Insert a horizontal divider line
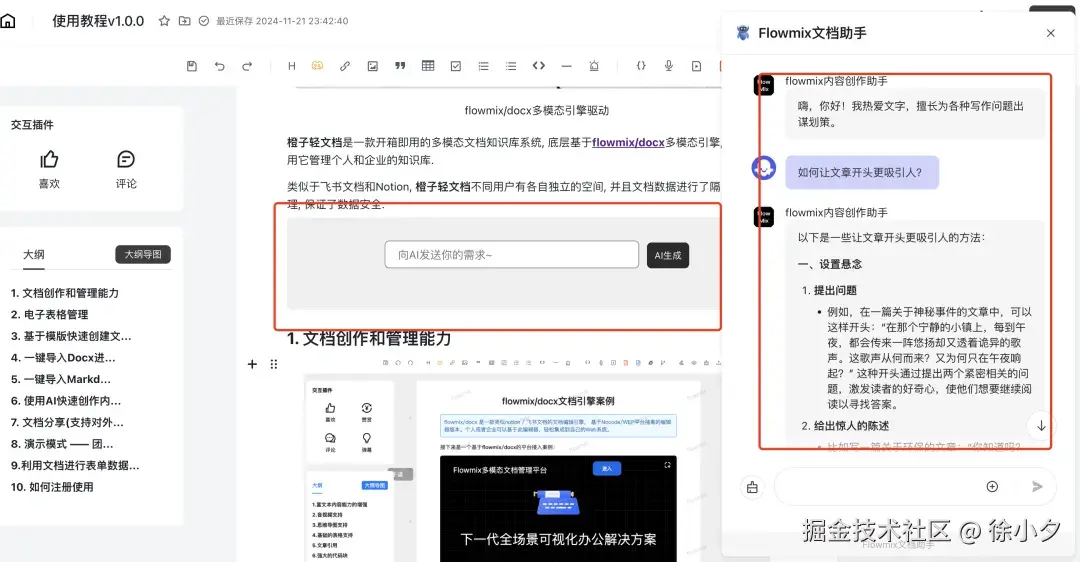The image size is (1080, 562). 566,66
